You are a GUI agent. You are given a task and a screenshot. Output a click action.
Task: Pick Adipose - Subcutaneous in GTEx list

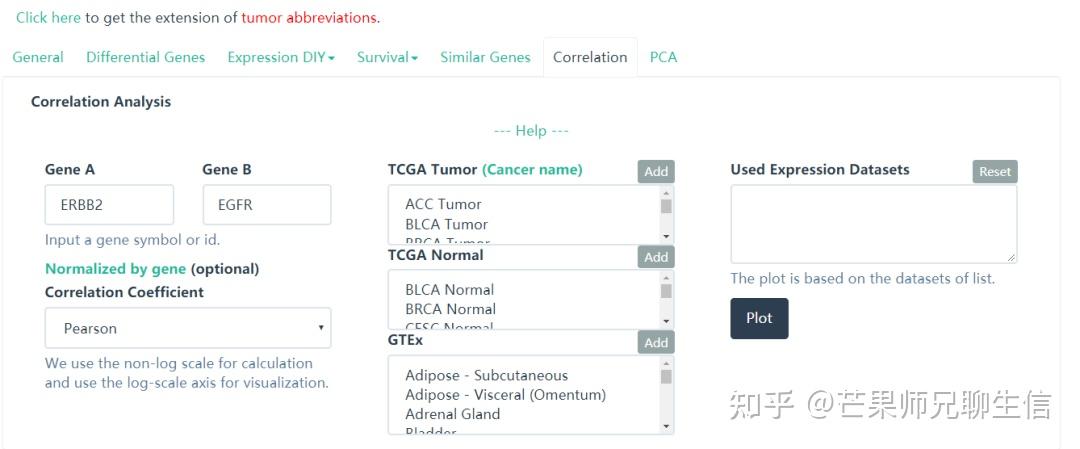click(486, 376)
